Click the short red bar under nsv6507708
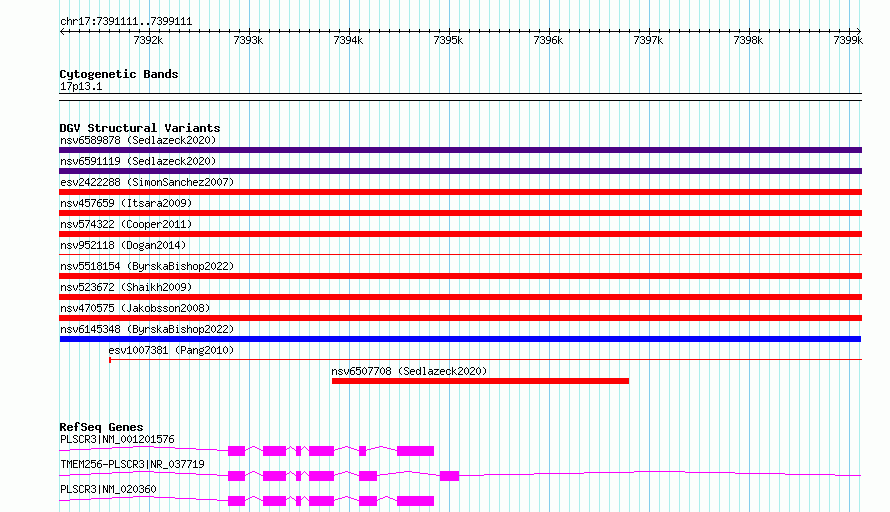 [480, 381]
